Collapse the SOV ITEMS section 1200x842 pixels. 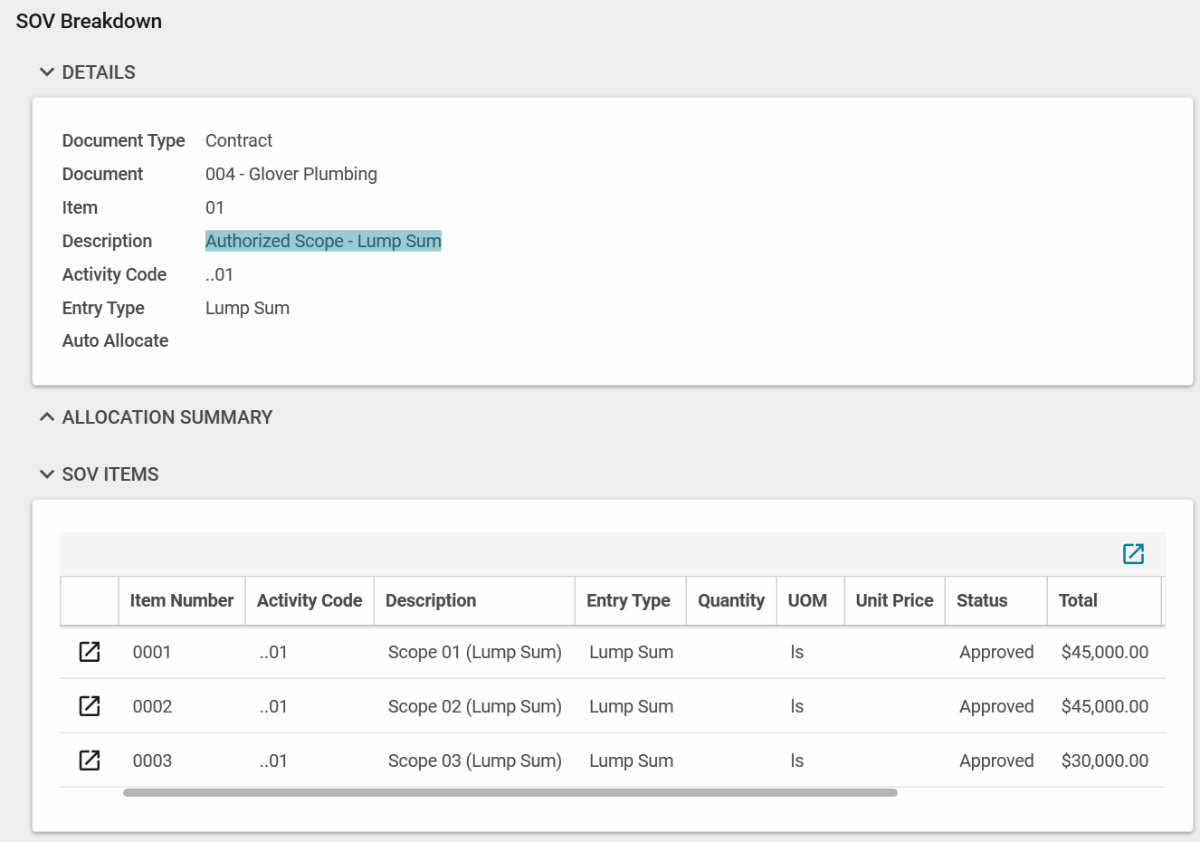coord(46,474)
